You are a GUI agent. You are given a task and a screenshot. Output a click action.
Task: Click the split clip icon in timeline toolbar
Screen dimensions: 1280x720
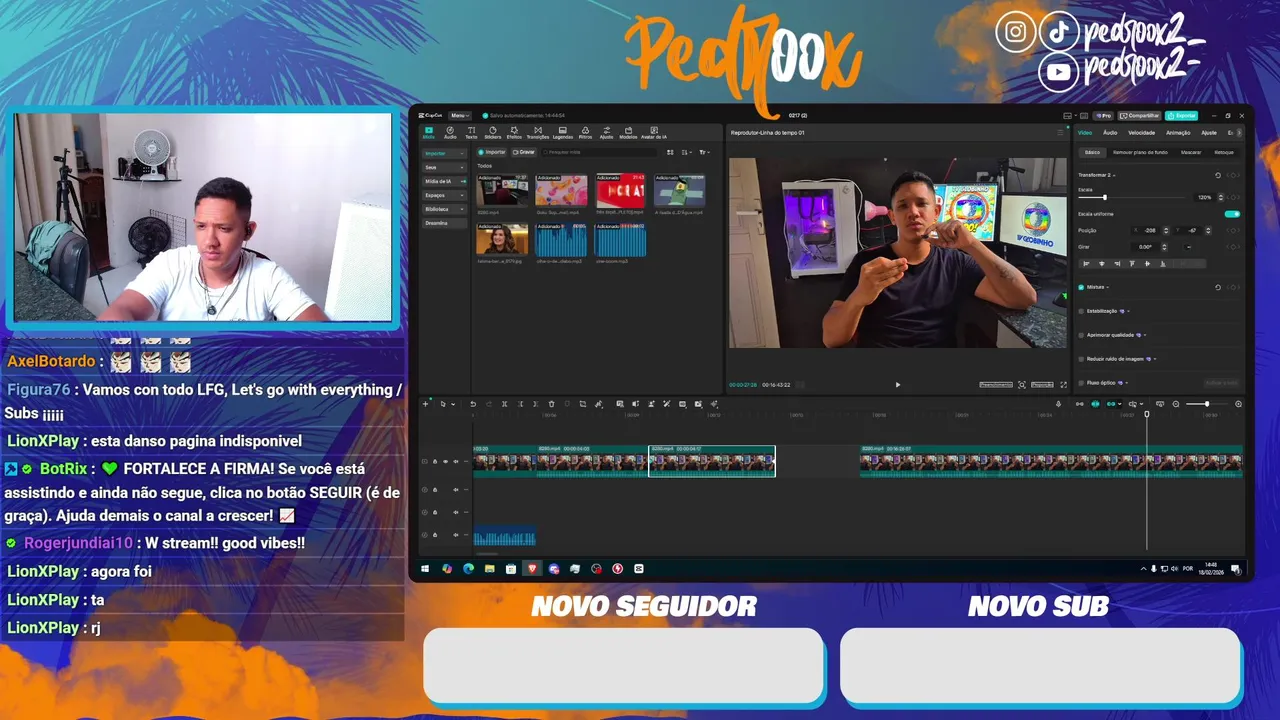point(505,404)
